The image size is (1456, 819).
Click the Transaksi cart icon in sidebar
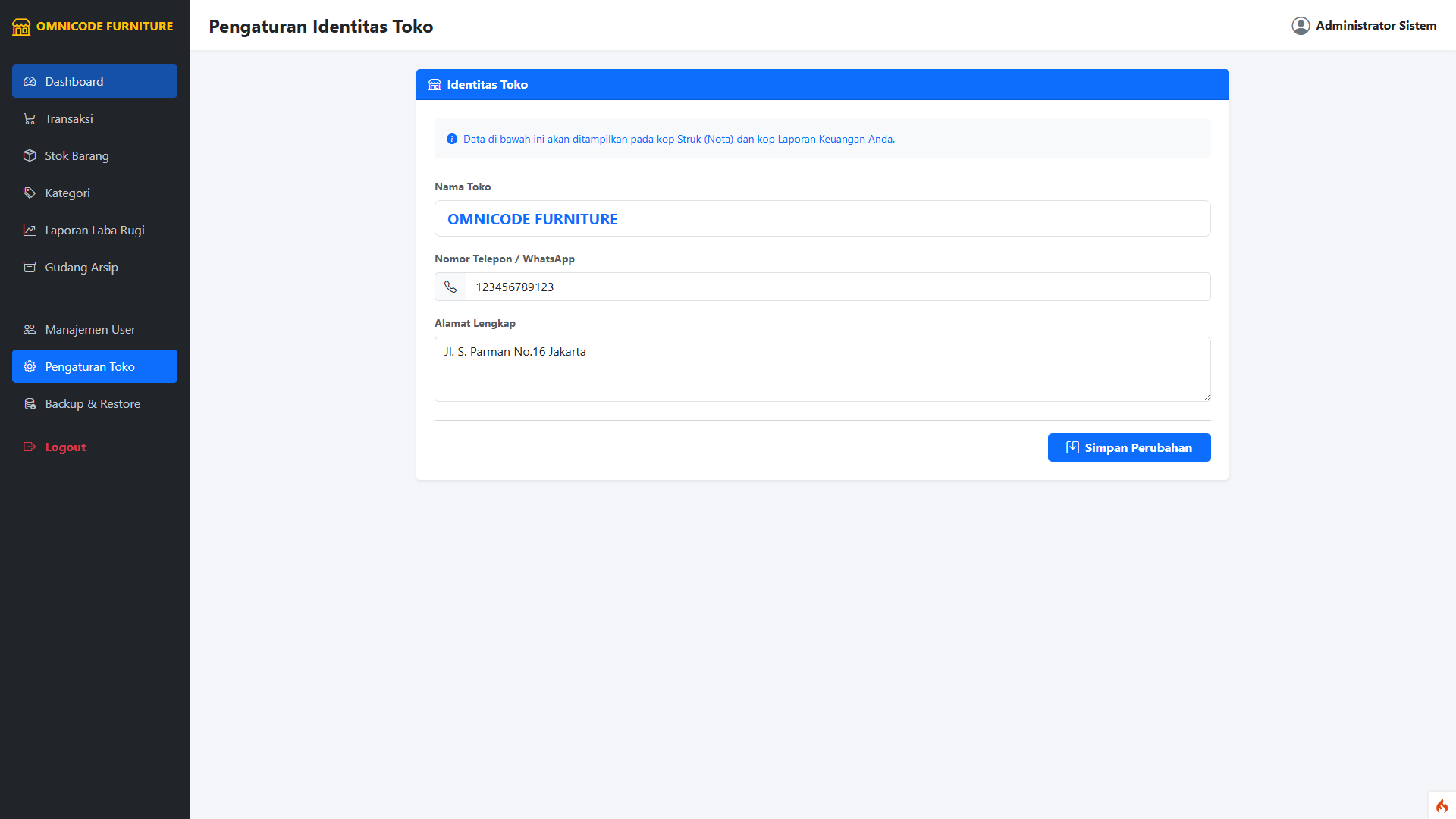pos(30,119)
